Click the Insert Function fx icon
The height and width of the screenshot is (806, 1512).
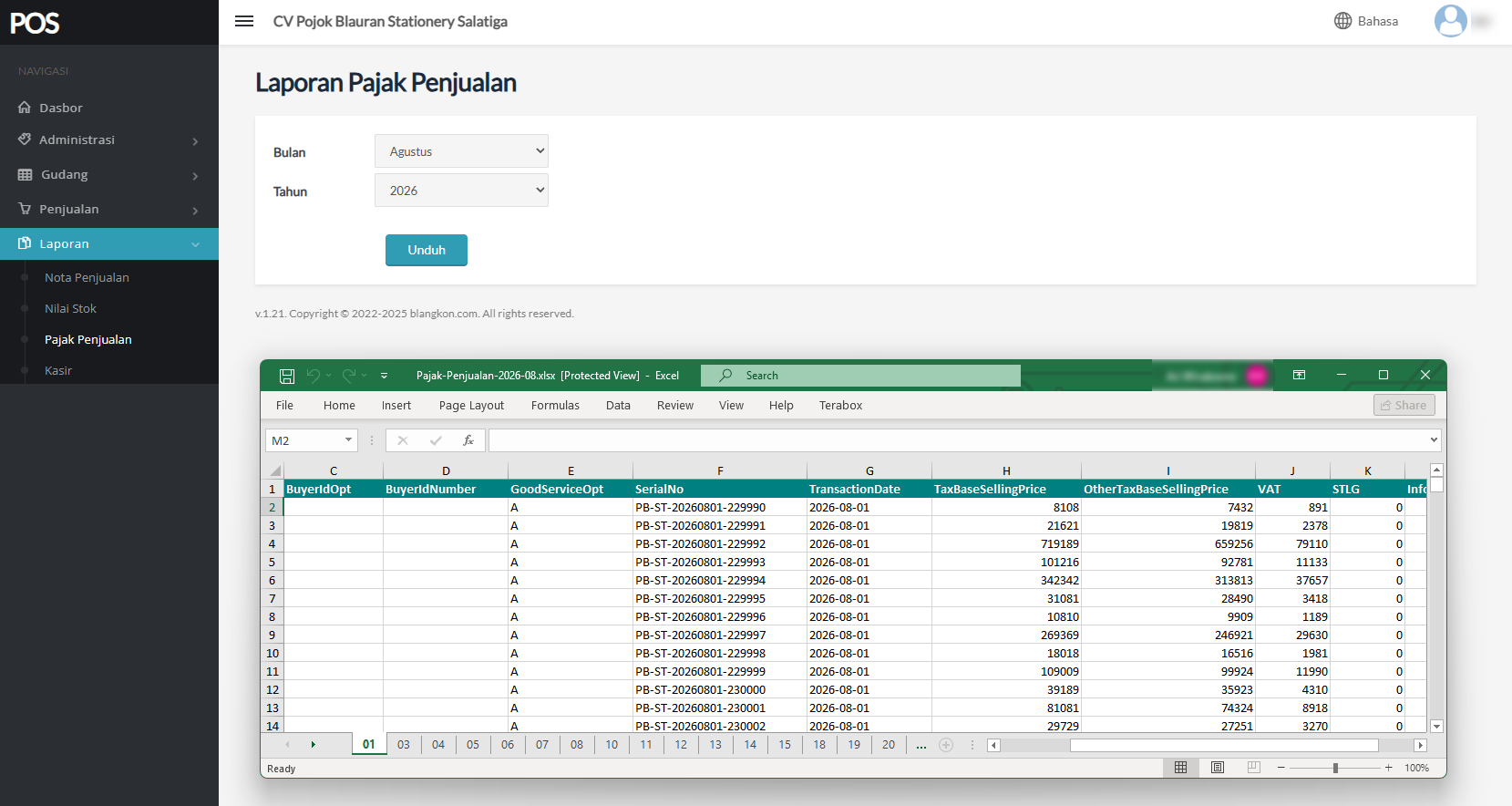pyautogui.click(x=468, y=440)
